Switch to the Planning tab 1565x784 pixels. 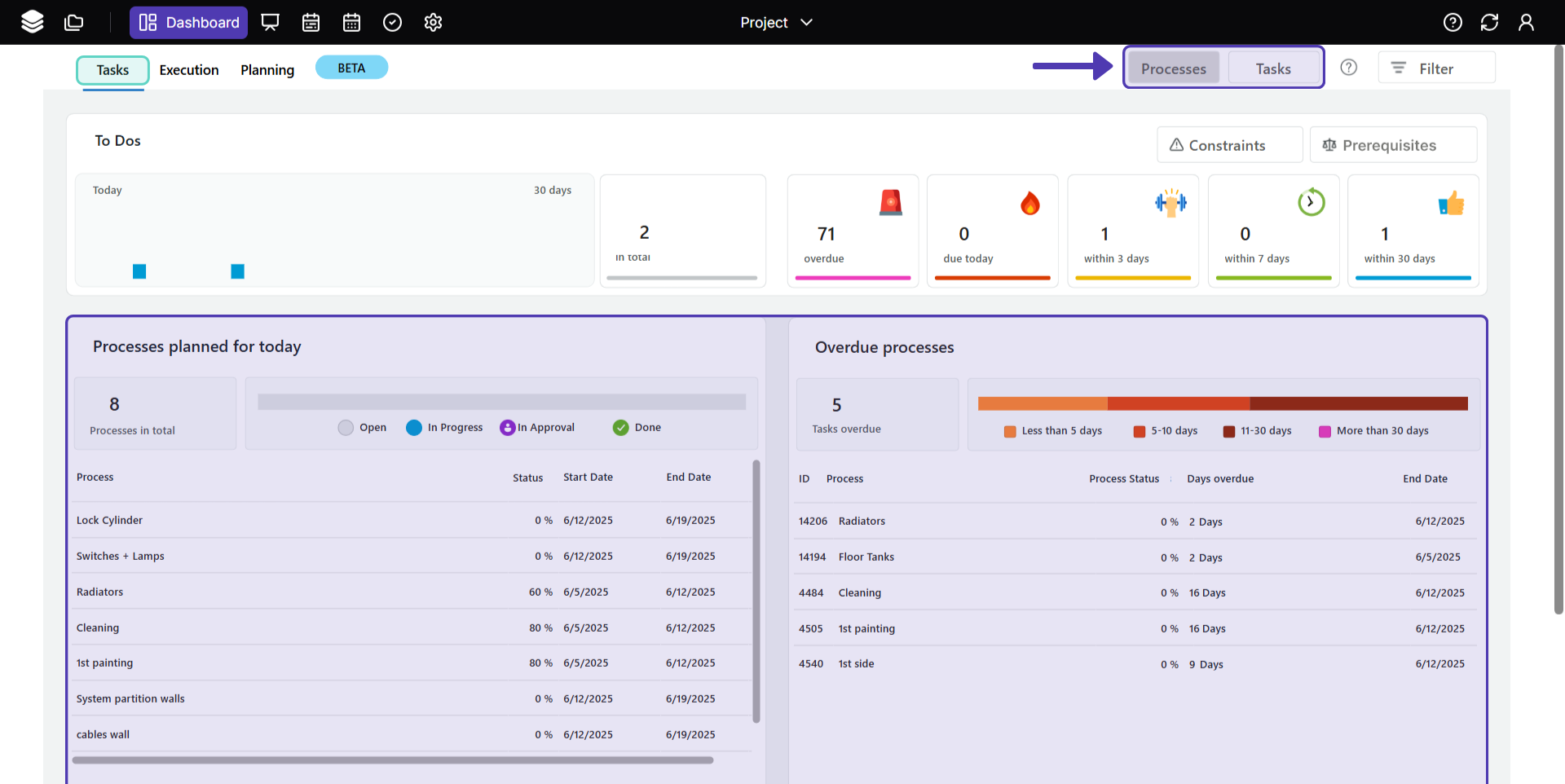pos(267,70)
